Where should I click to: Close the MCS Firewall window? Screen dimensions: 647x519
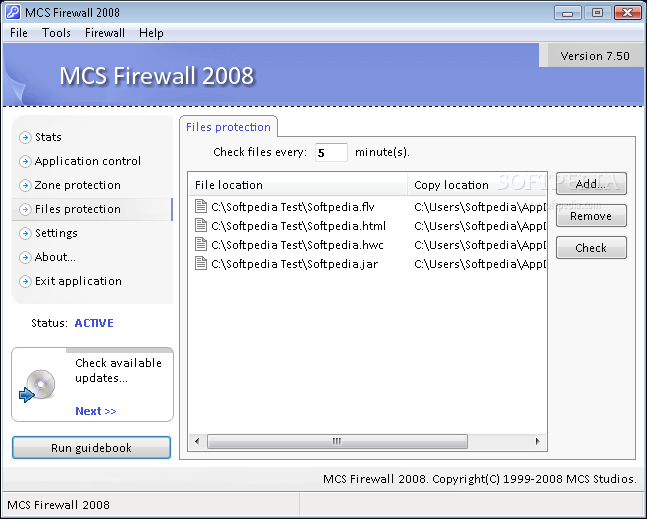pyautogui.click(x=627, y=13)
